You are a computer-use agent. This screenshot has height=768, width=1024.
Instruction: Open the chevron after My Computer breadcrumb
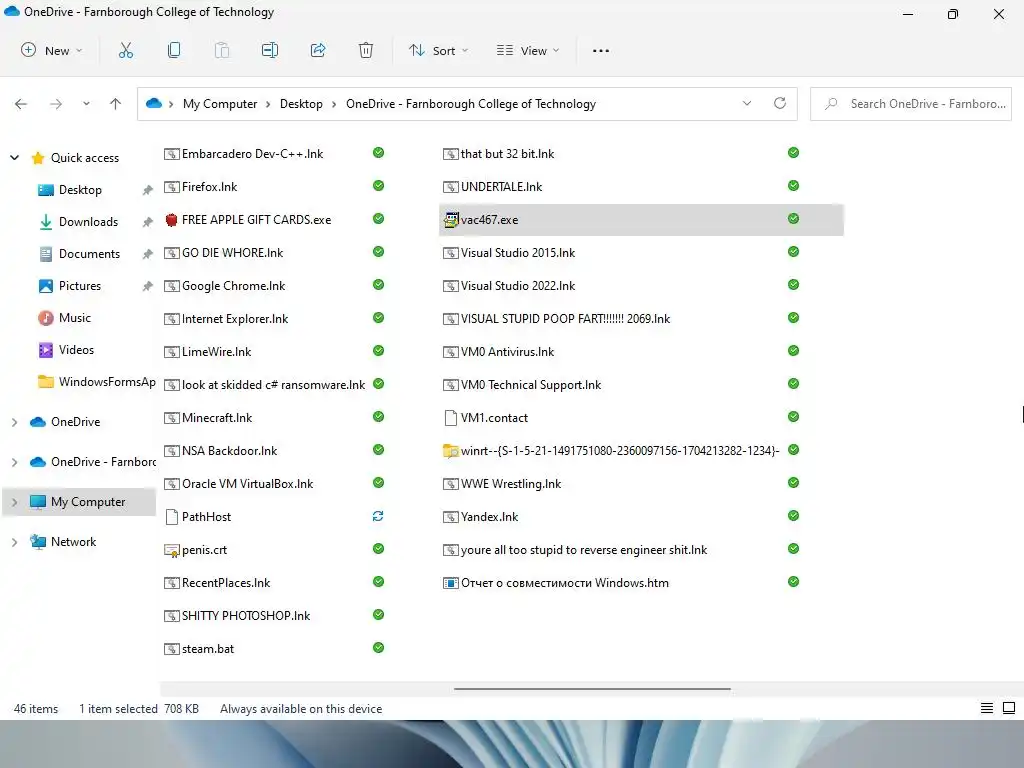click(x=268, y=104)
